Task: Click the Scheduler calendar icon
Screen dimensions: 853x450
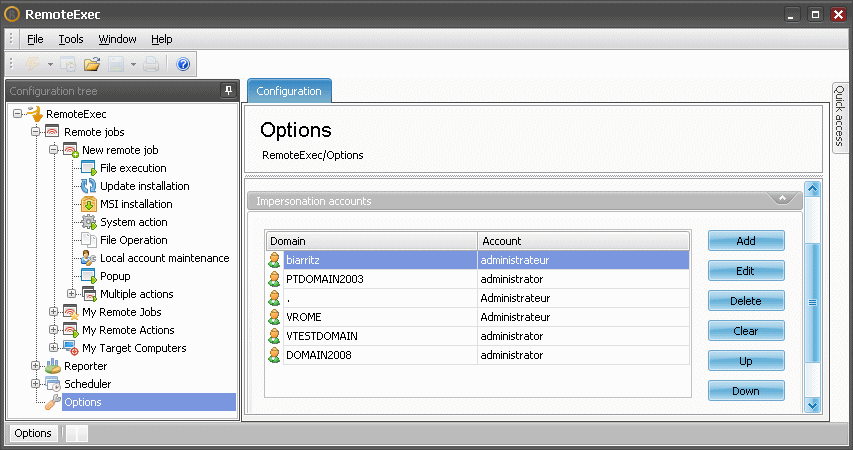Action: point(53,384)
